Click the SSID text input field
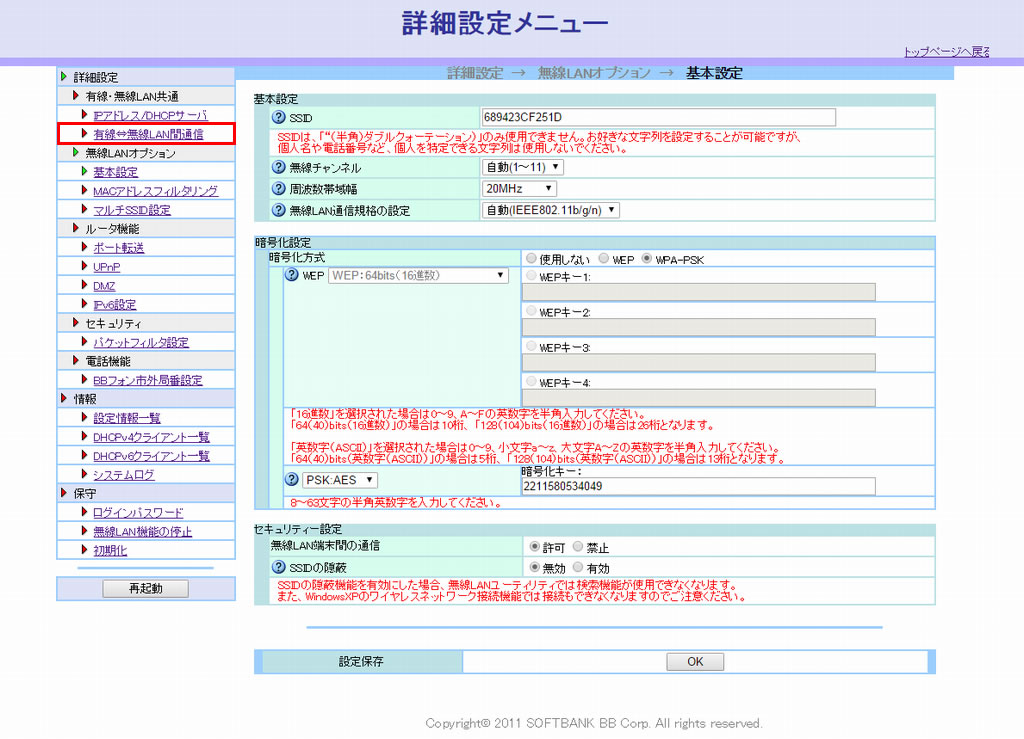Image resolution: width=1024 pixels, height=739 pixels. tap(658, 118)
